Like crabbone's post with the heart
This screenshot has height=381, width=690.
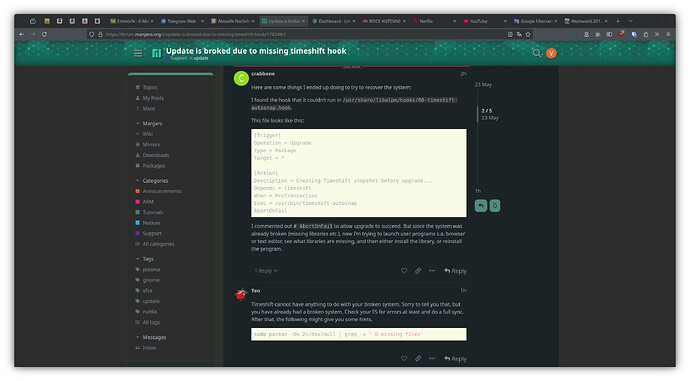click(404, 271)
